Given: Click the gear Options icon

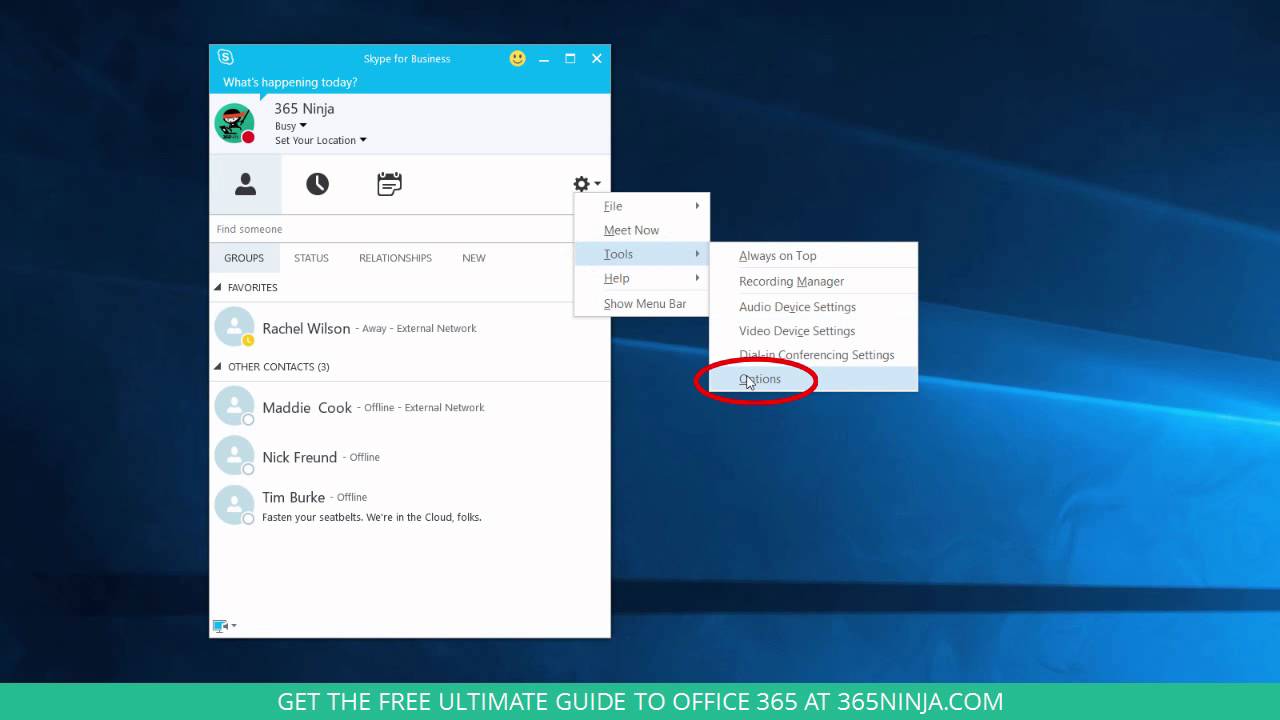Looking at the screenshot, I should [x=581, y=184].
